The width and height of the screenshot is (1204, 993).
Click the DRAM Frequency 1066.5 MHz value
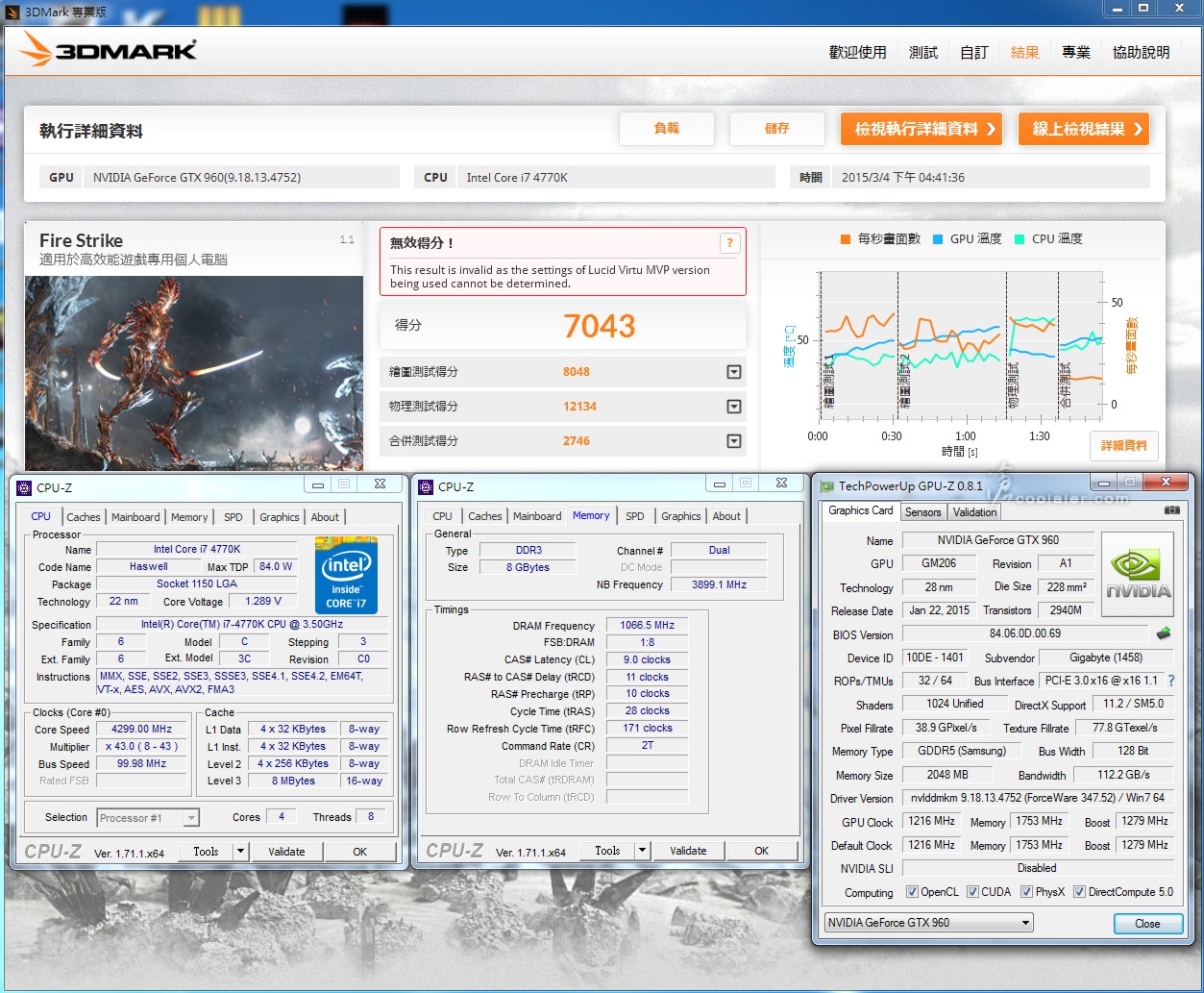click(648, 626)
